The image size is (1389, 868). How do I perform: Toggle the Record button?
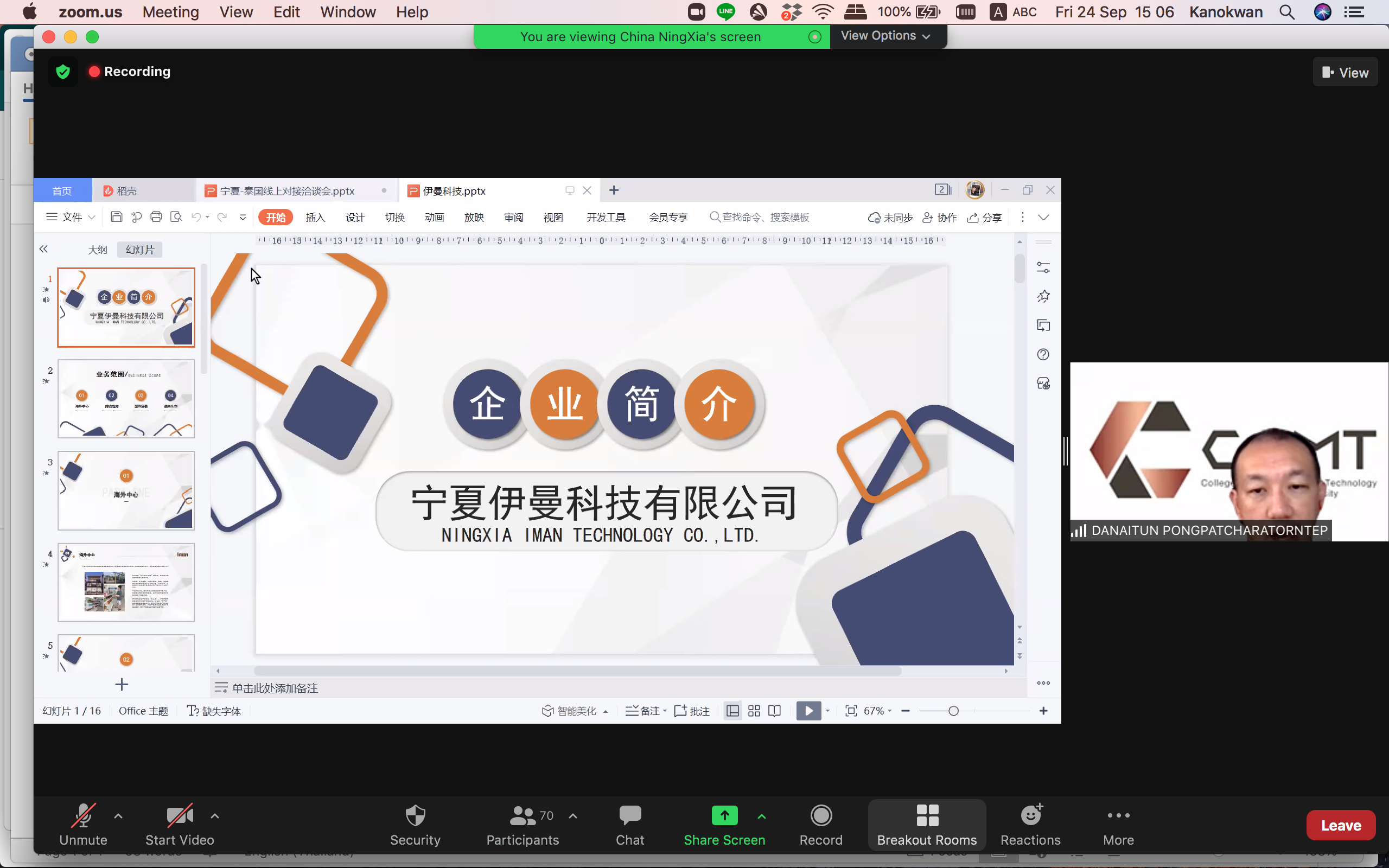click(x=821, y=816)
